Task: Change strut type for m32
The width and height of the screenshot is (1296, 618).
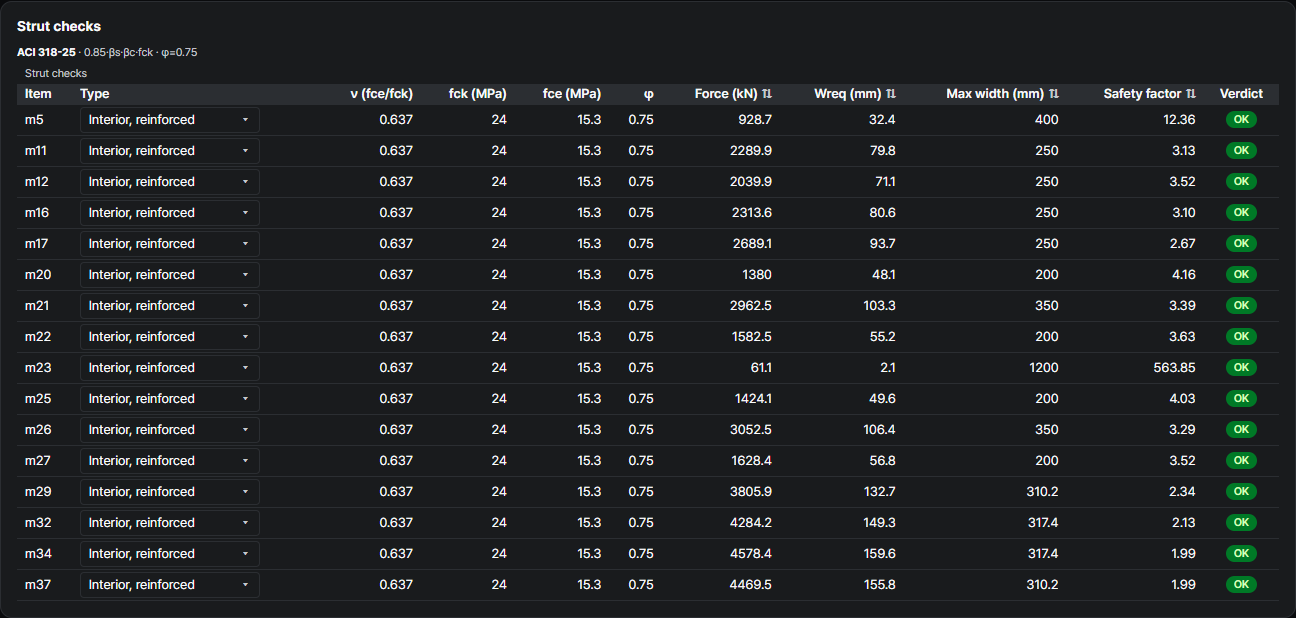Action: pyautogui.click(x=170, y=523)
